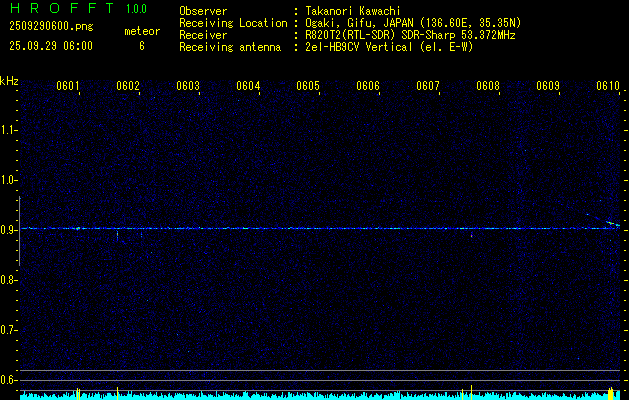Click the meteor label

point(142,31)
